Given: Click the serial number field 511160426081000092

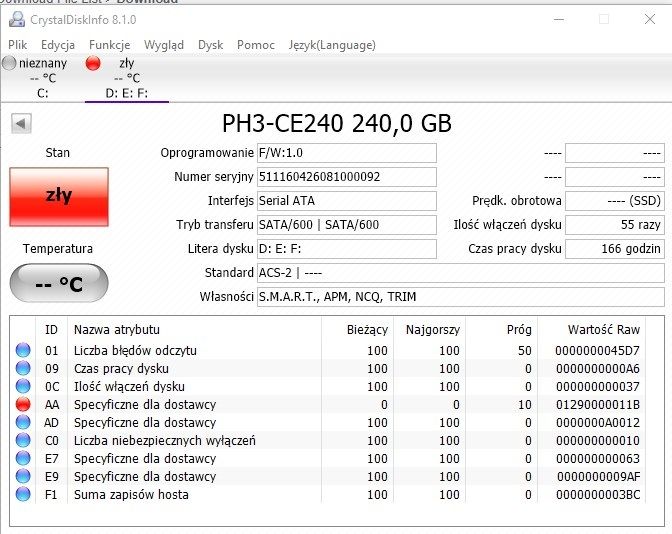Looking at the screenshot, I should point(347,177).
